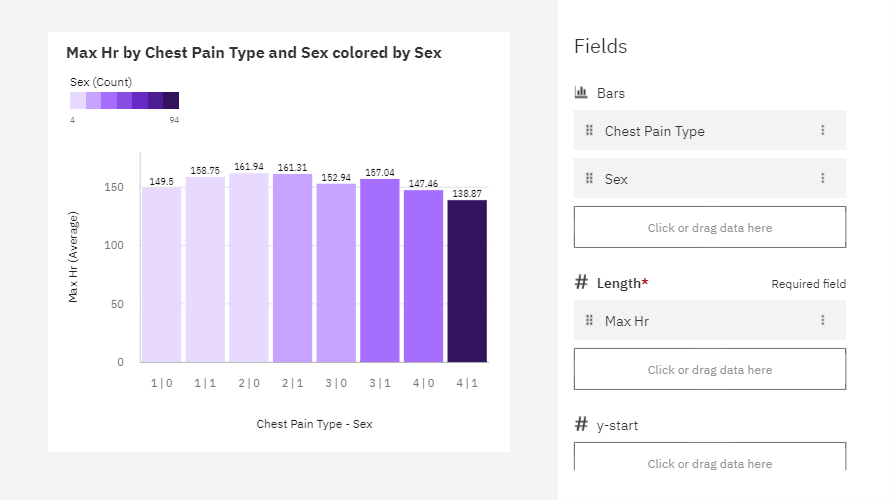The height and width of the screenshot is (501, 894).
Task: Select the 3|1 bar showing 157.04
Action: pyautogui.click(x=380, y=271)
